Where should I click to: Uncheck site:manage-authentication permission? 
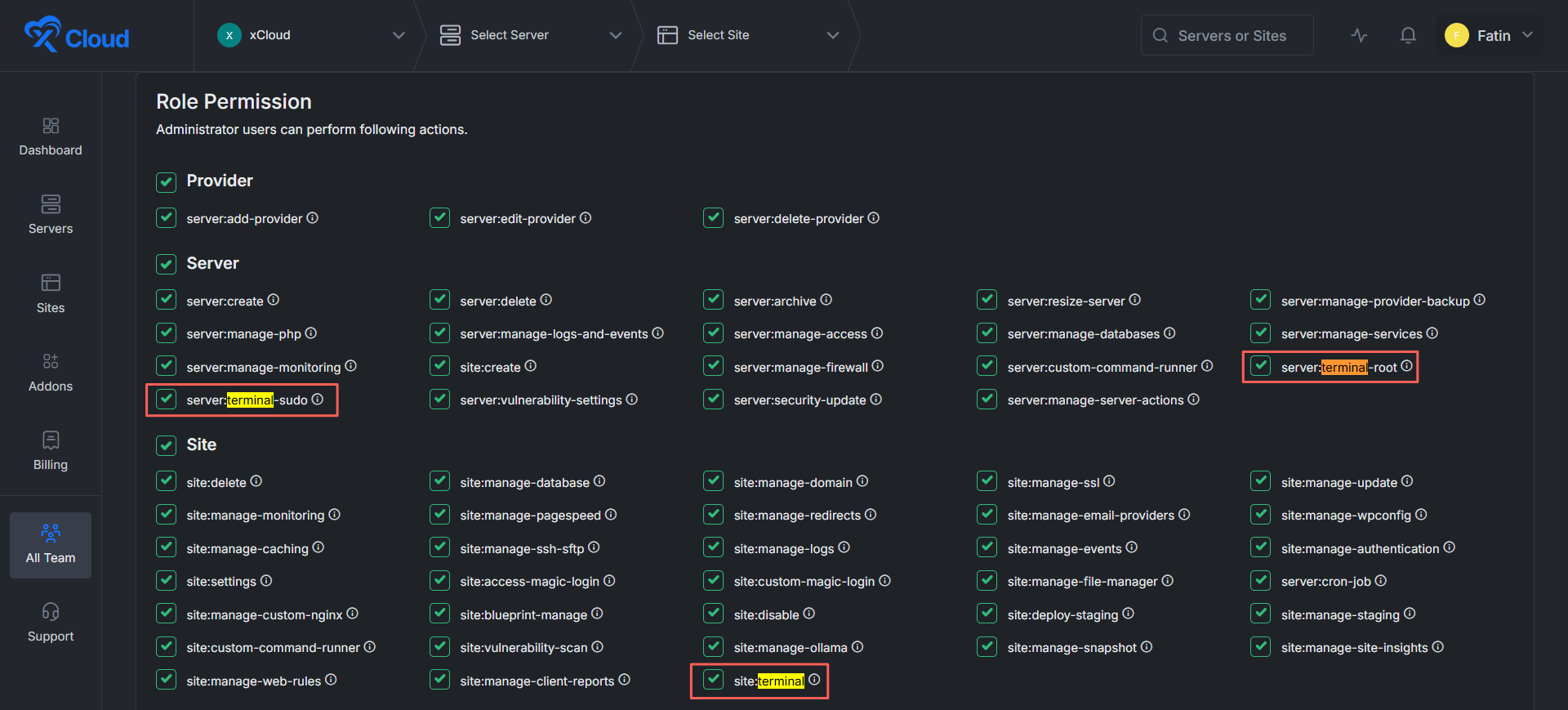coord(1260,547)
